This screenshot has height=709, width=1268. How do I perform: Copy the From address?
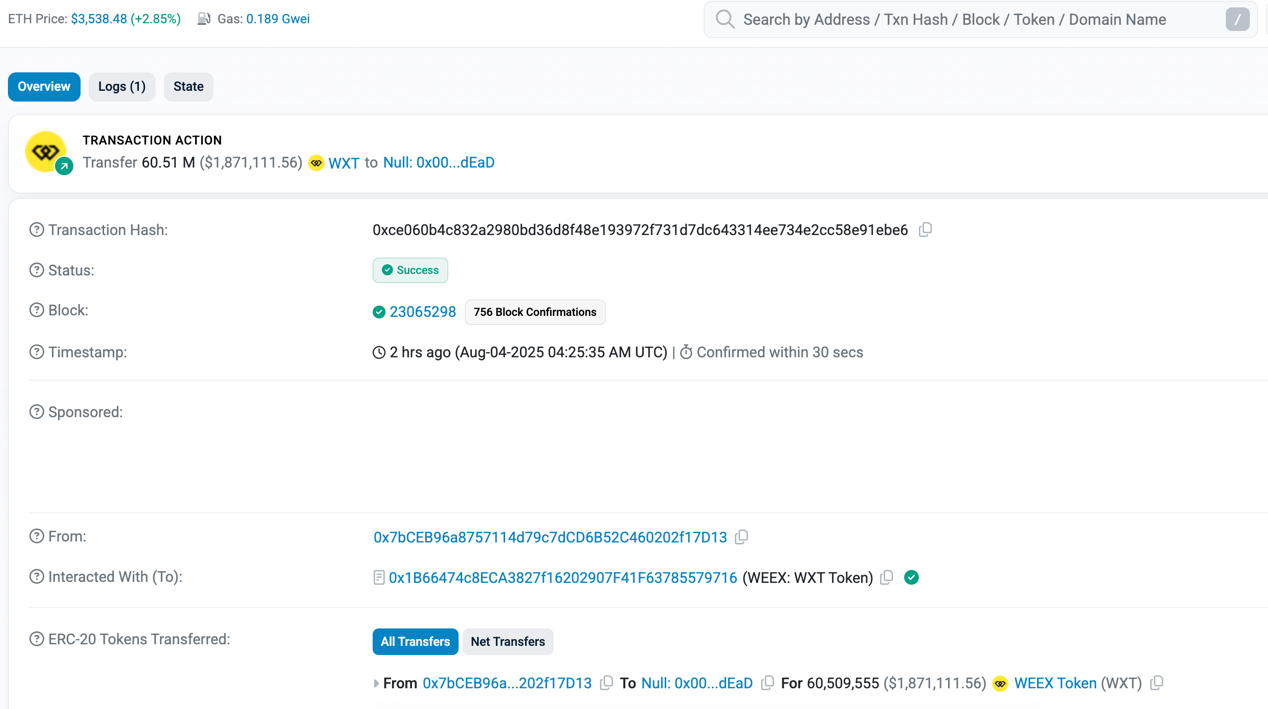tap(741, 537)
